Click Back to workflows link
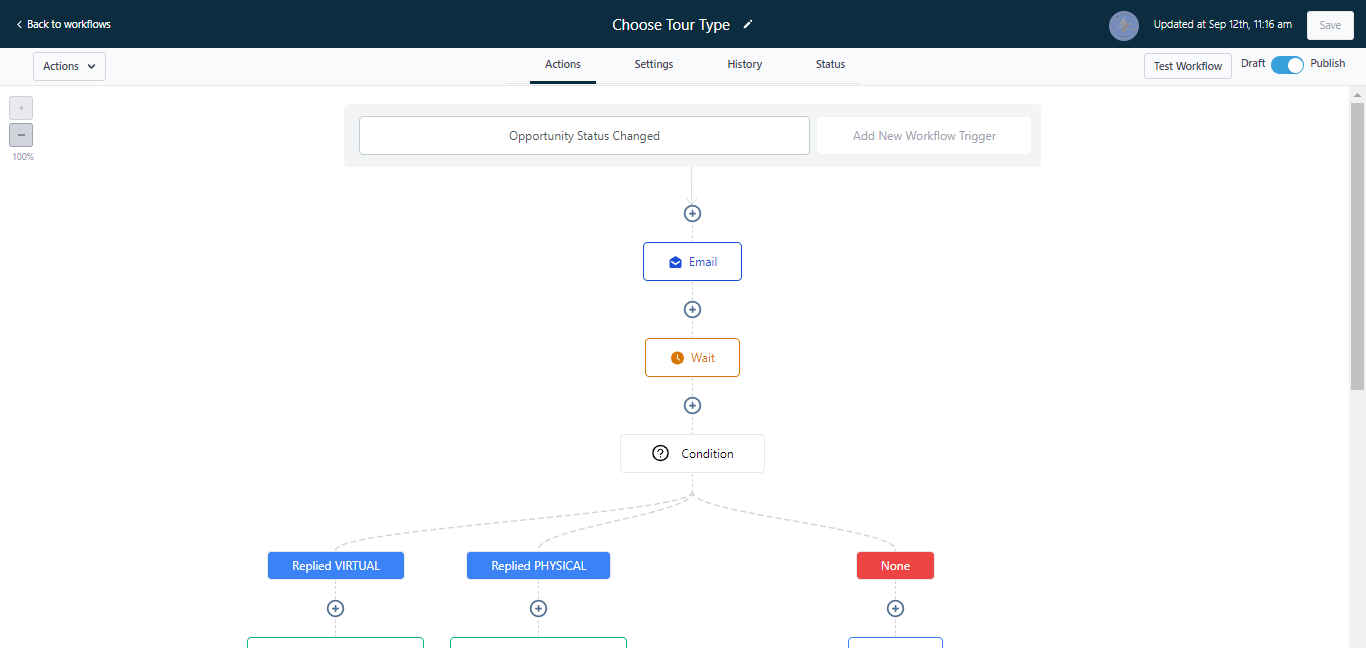The width and height of the screenshot is (1366, 648). click(63, 24)
